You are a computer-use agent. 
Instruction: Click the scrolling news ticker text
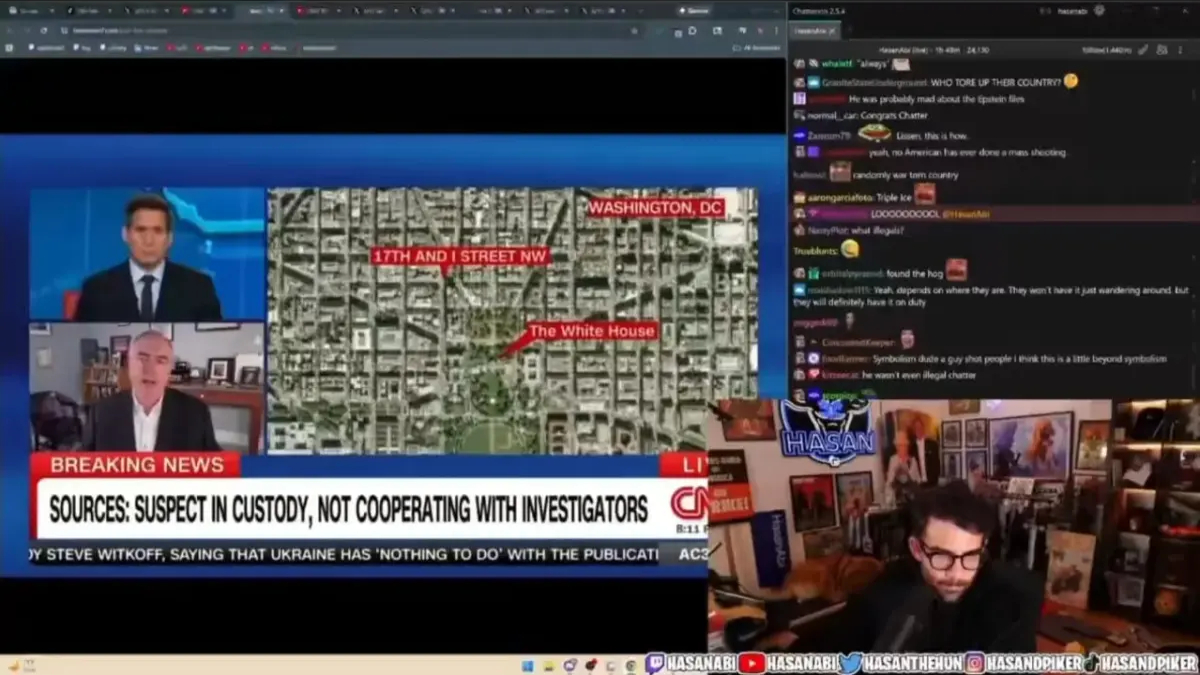345,554
